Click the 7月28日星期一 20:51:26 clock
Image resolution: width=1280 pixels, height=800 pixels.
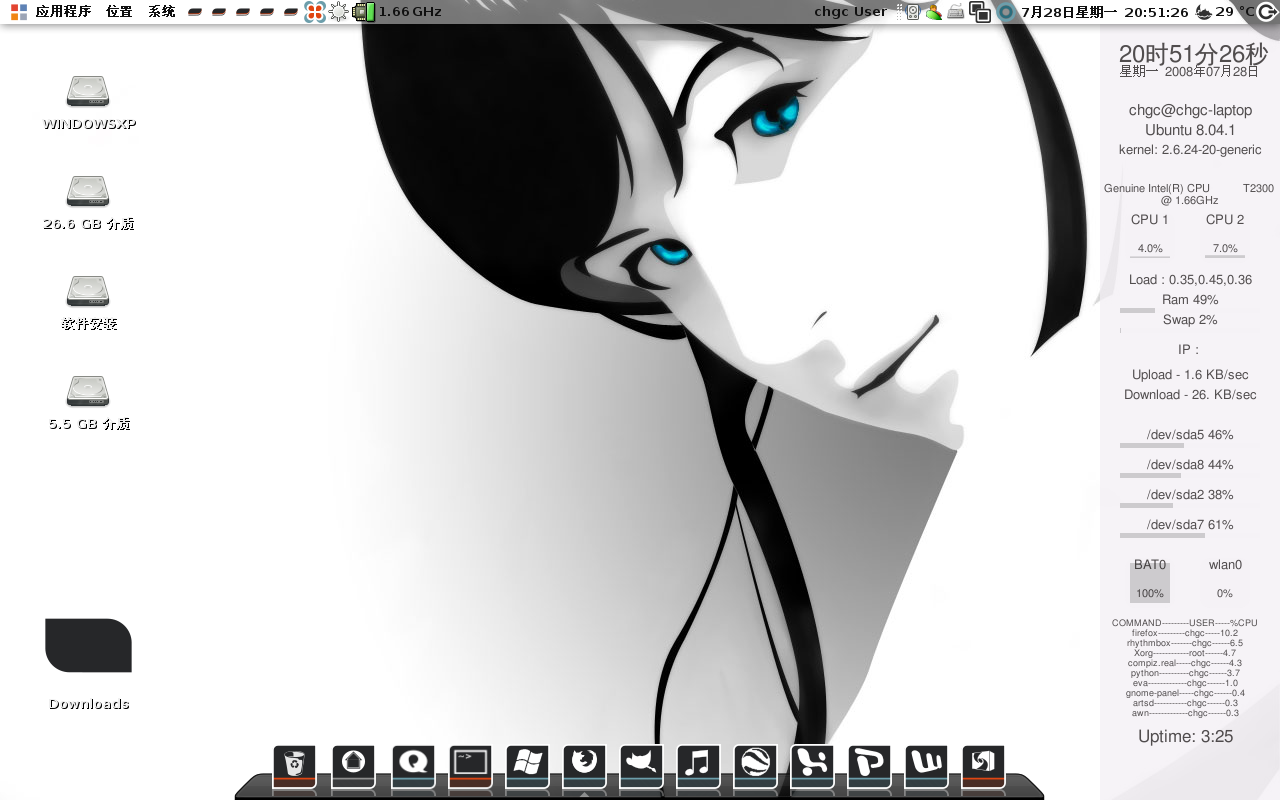coord(1105,12)
